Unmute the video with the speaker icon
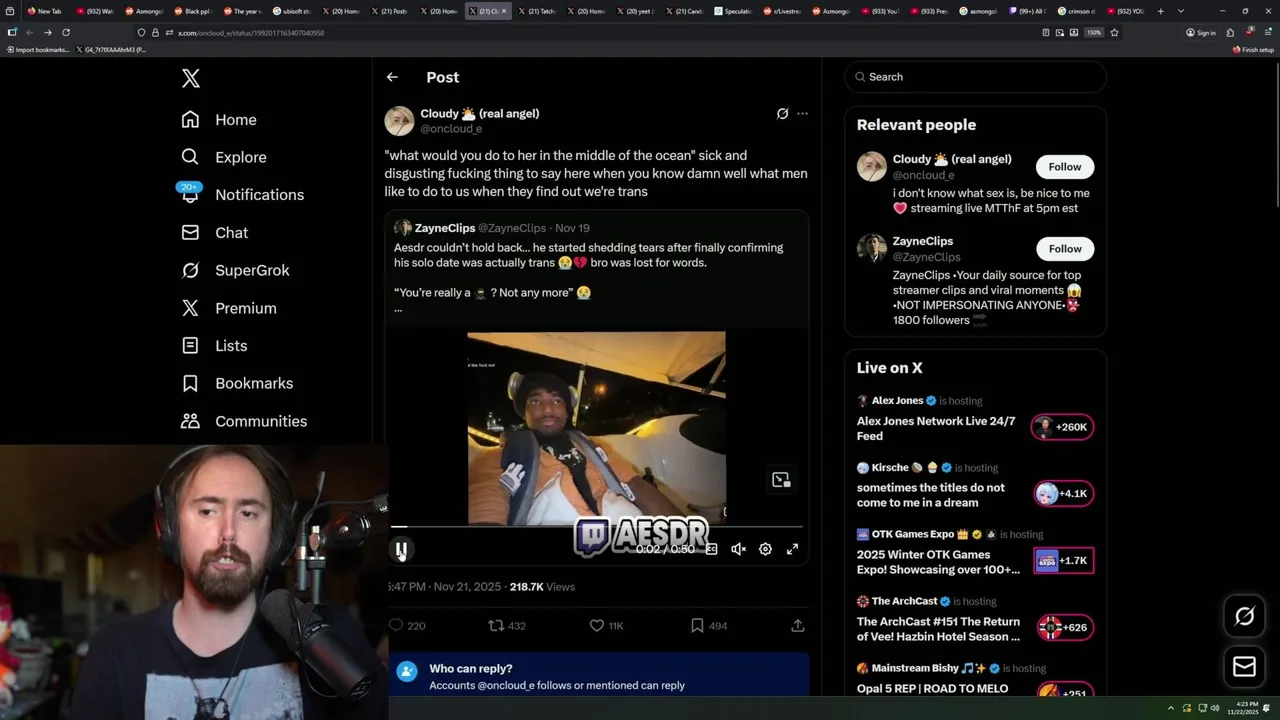The height and width of the screenshot is (720, 1280). pyautogui.click(x=738, y=549)
